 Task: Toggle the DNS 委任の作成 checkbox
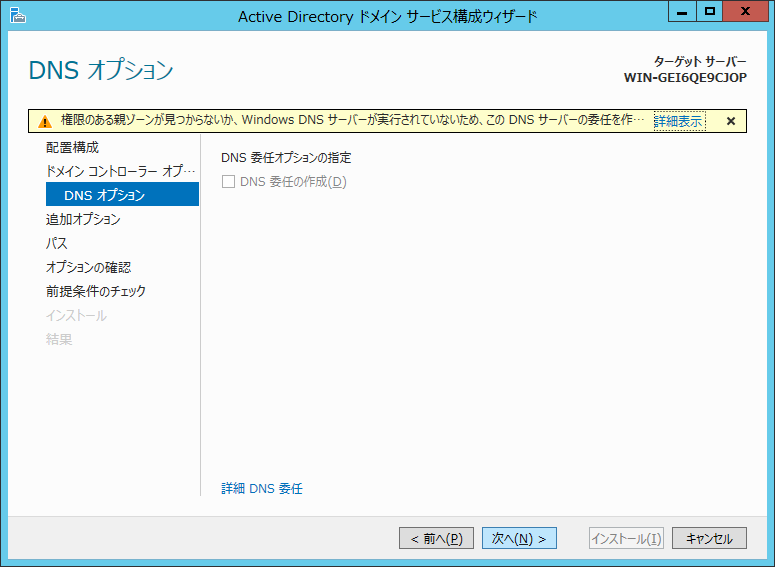point(228,181)
